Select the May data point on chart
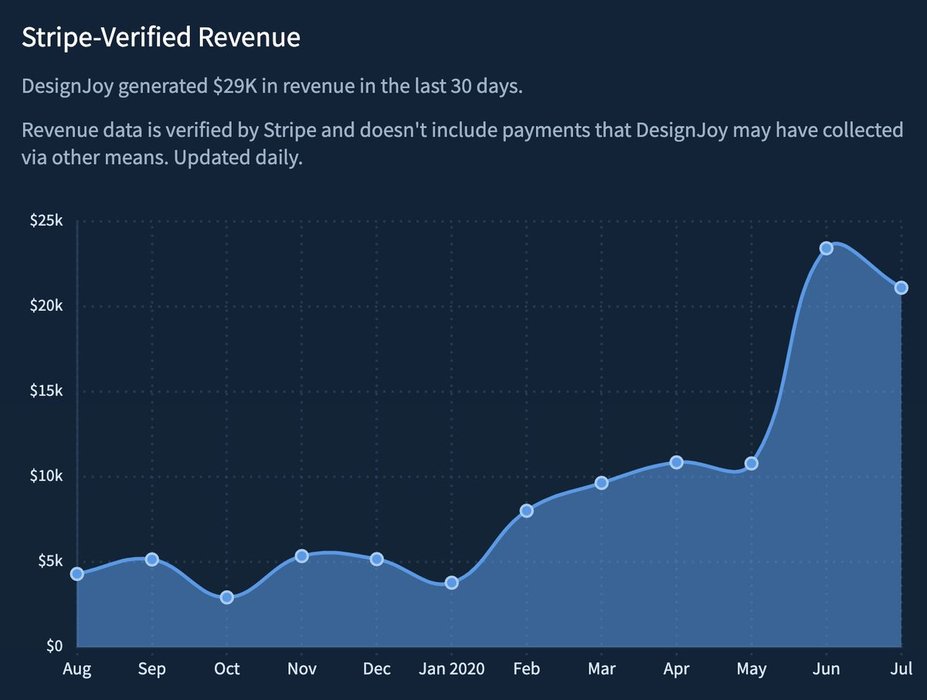Image resolution: width=927 pixels, height=700 pixels. click(x=751, y=464)
